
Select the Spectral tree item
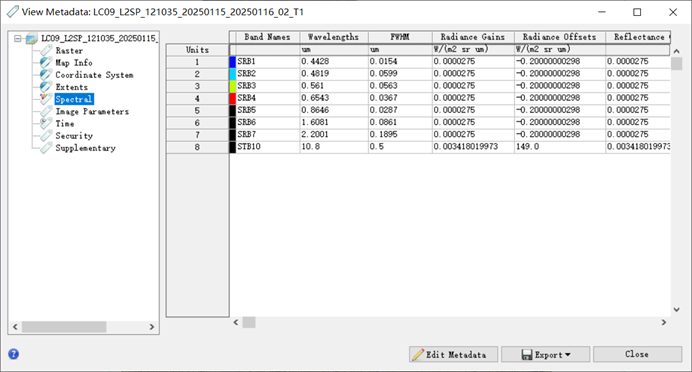(74, 99)
